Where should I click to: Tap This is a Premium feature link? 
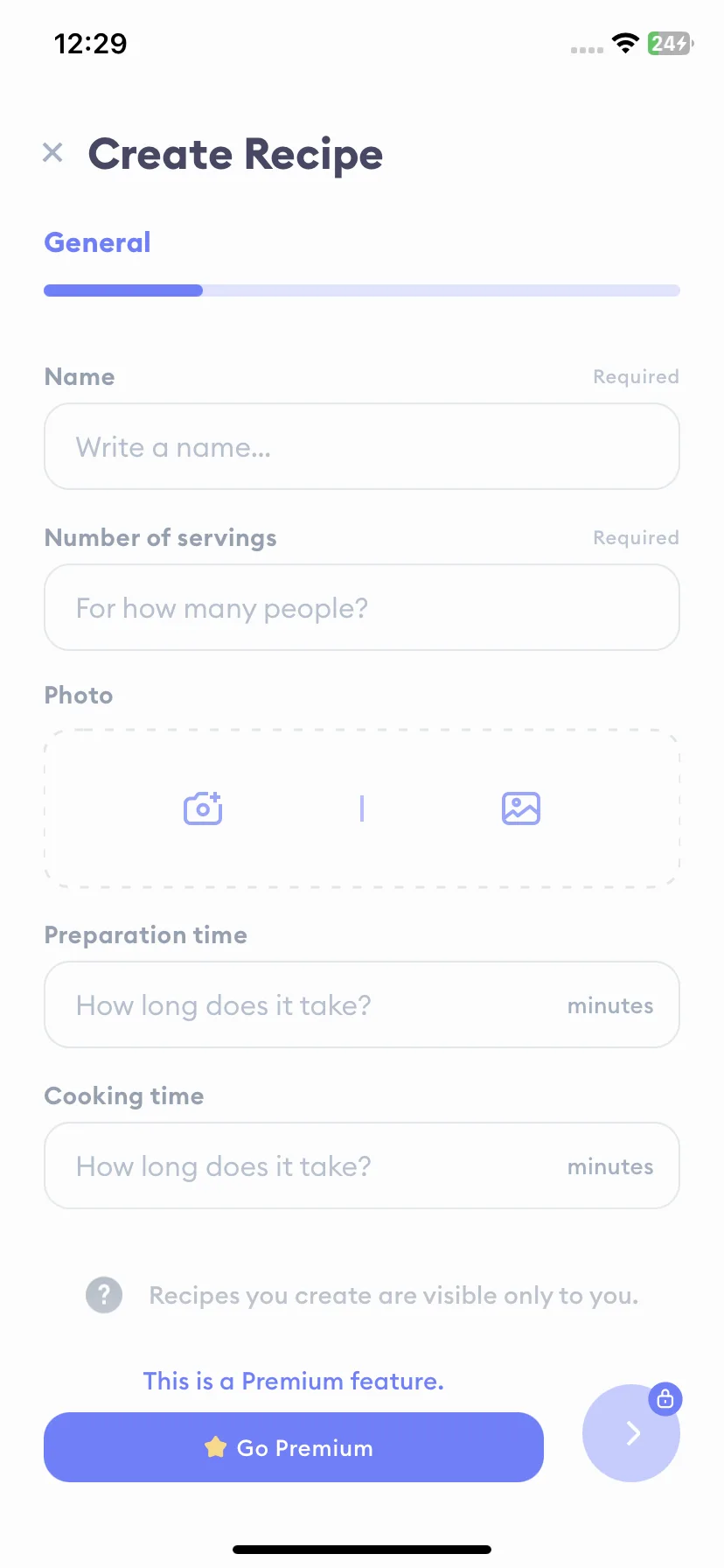point(294,1381)
